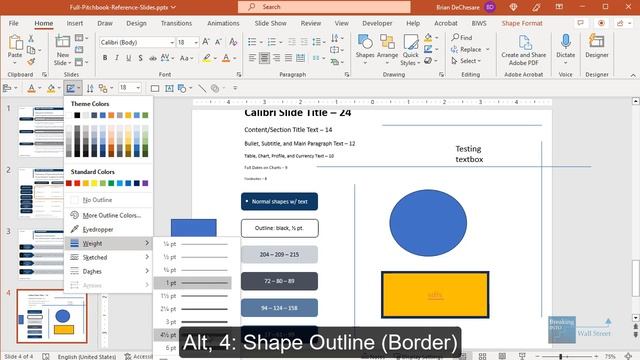The image size is (640, 360).
Task: Click the rectangle shape quick access icon
Action: (x=155, y=88)
